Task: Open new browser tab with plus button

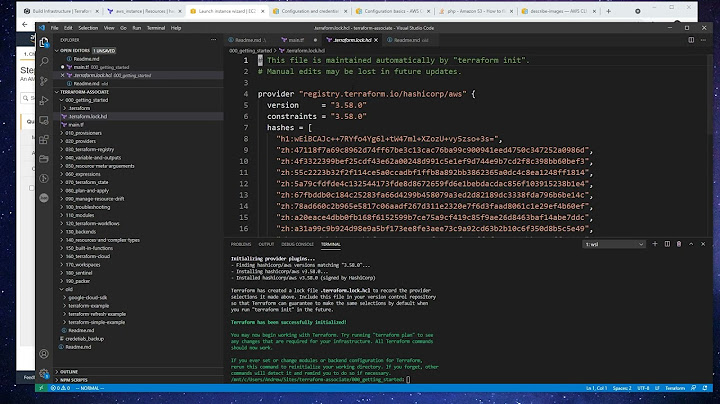Action: pos(608,11)
